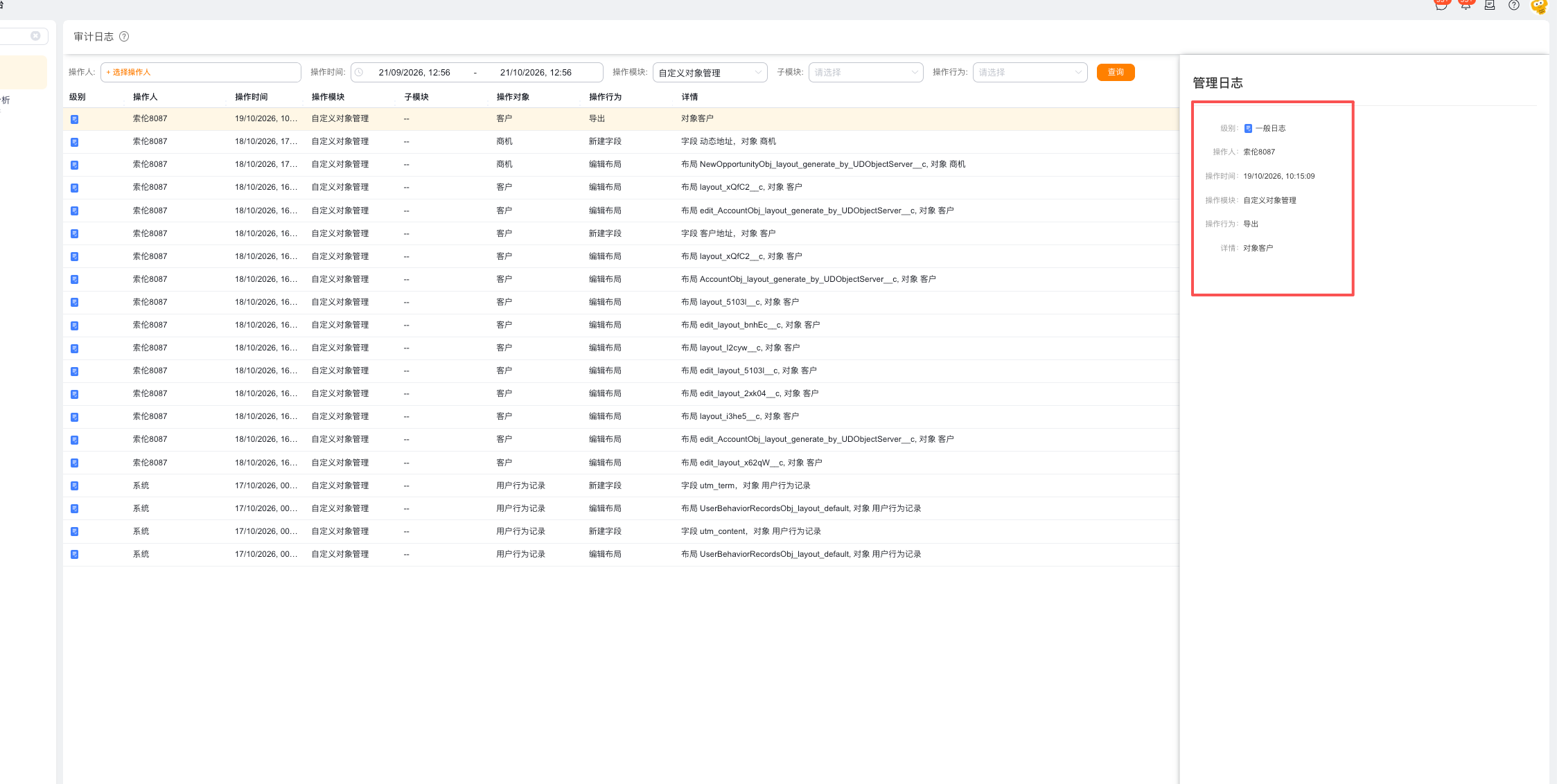Click the time 19/10/2026, 10:15:09 in details panel
This screenshot has width=1557, height=784.
click(x=1278, y=176)
